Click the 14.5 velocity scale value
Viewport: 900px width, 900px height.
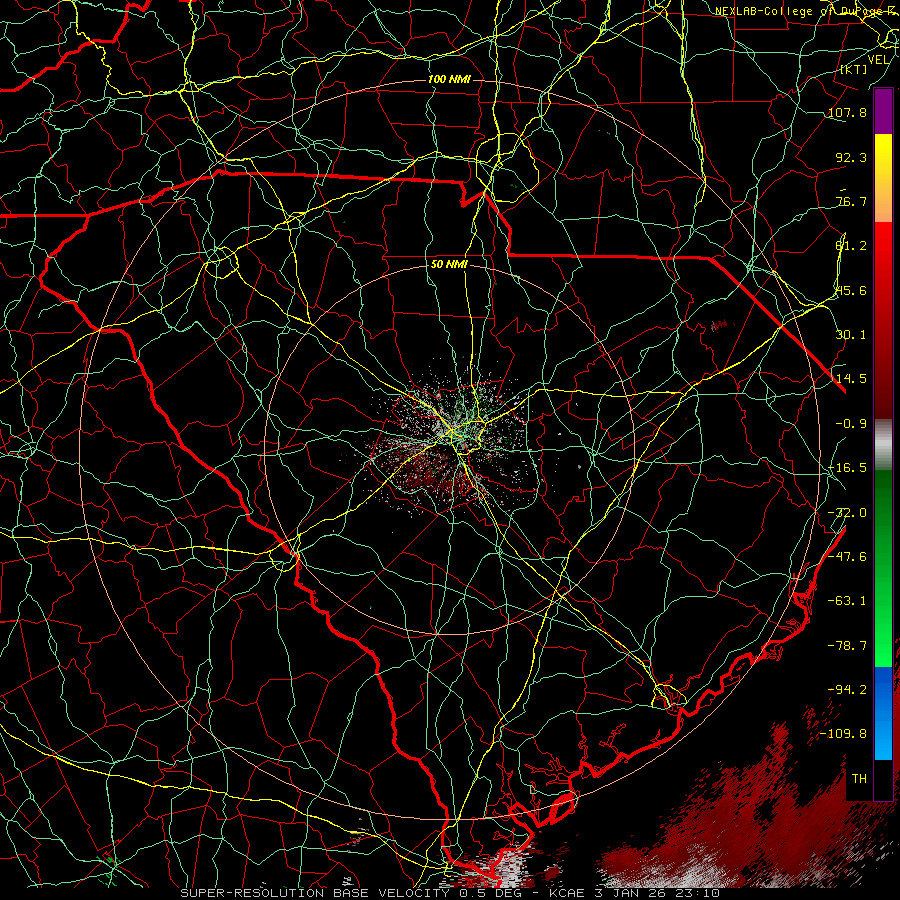click(x=851, y=379)
